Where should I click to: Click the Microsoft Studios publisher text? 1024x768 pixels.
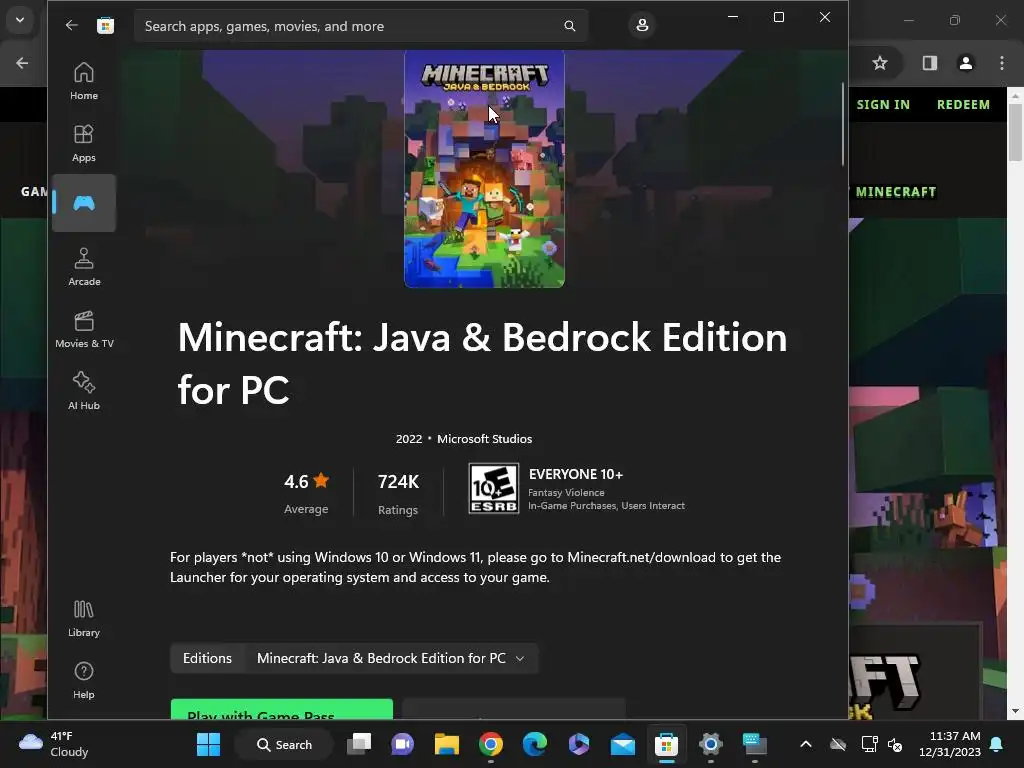pyautogui.click(x=485, y=439)
